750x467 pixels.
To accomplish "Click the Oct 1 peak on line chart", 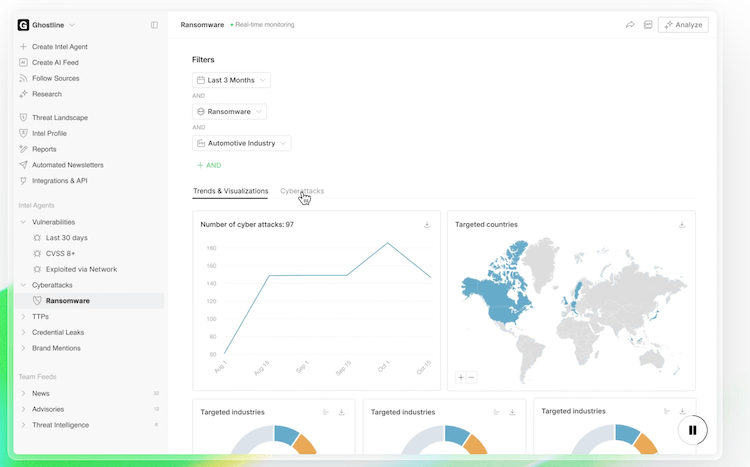I will tap(387, 243).
